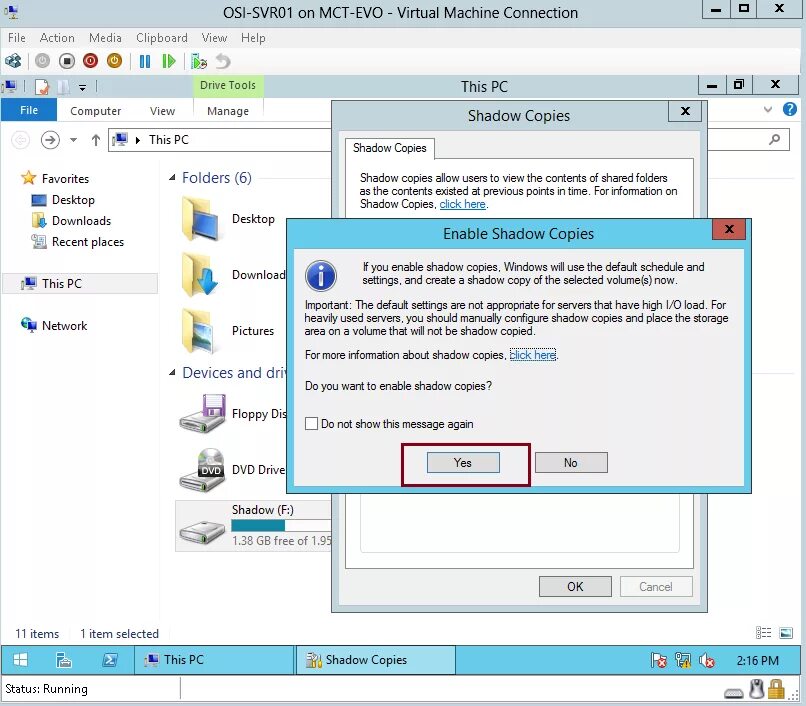Open Server Manager from the taskbar
Image resolution: width=806 pixels, height=706 pixels.
(x=64, y=660)
